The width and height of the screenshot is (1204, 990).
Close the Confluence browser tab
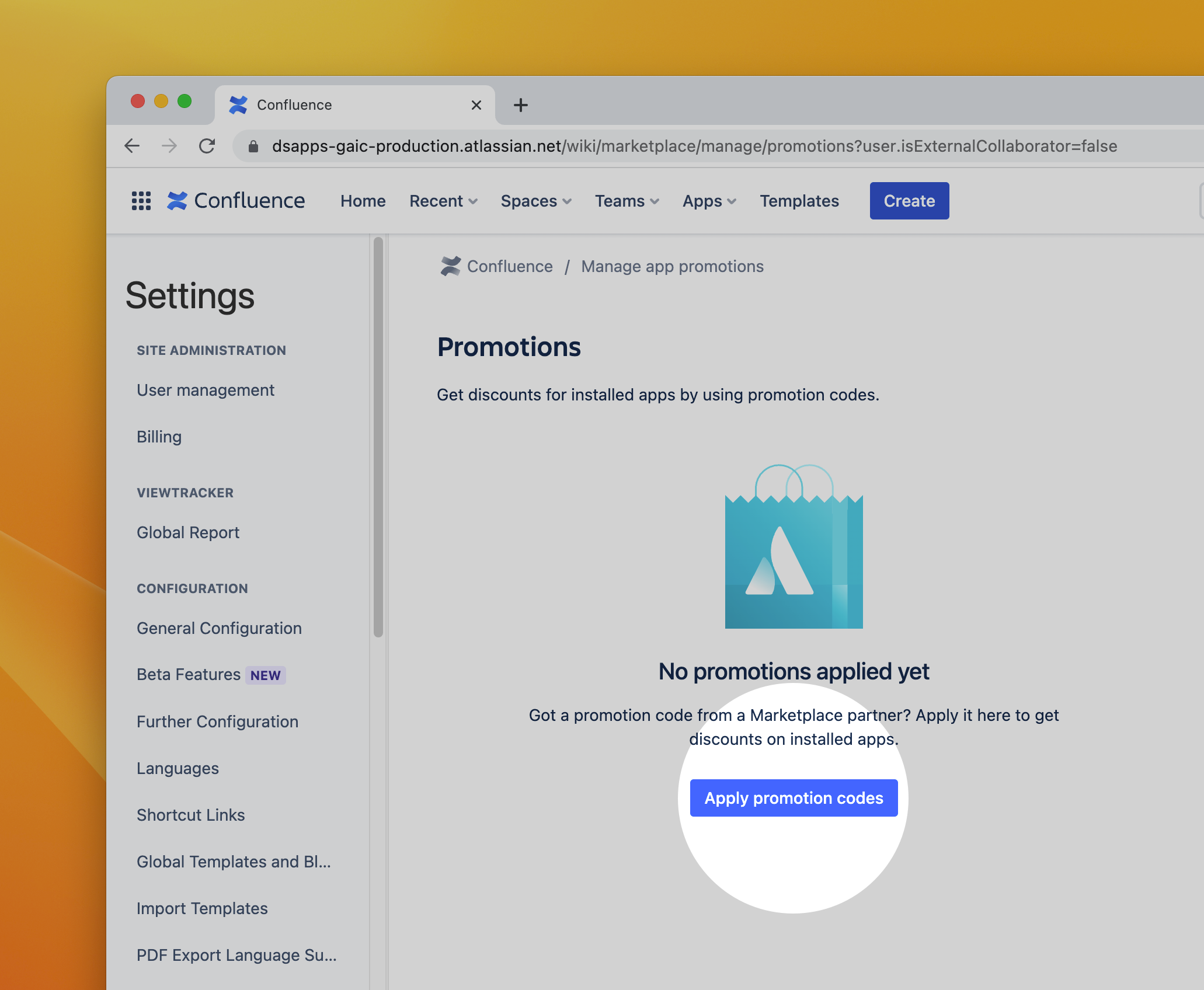476,105
